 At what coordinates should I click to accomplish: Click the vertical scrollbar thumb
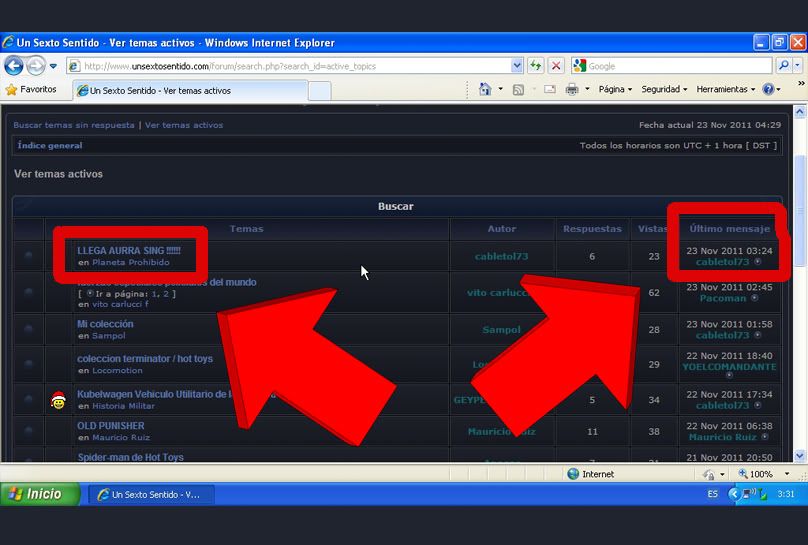point(800,211)
